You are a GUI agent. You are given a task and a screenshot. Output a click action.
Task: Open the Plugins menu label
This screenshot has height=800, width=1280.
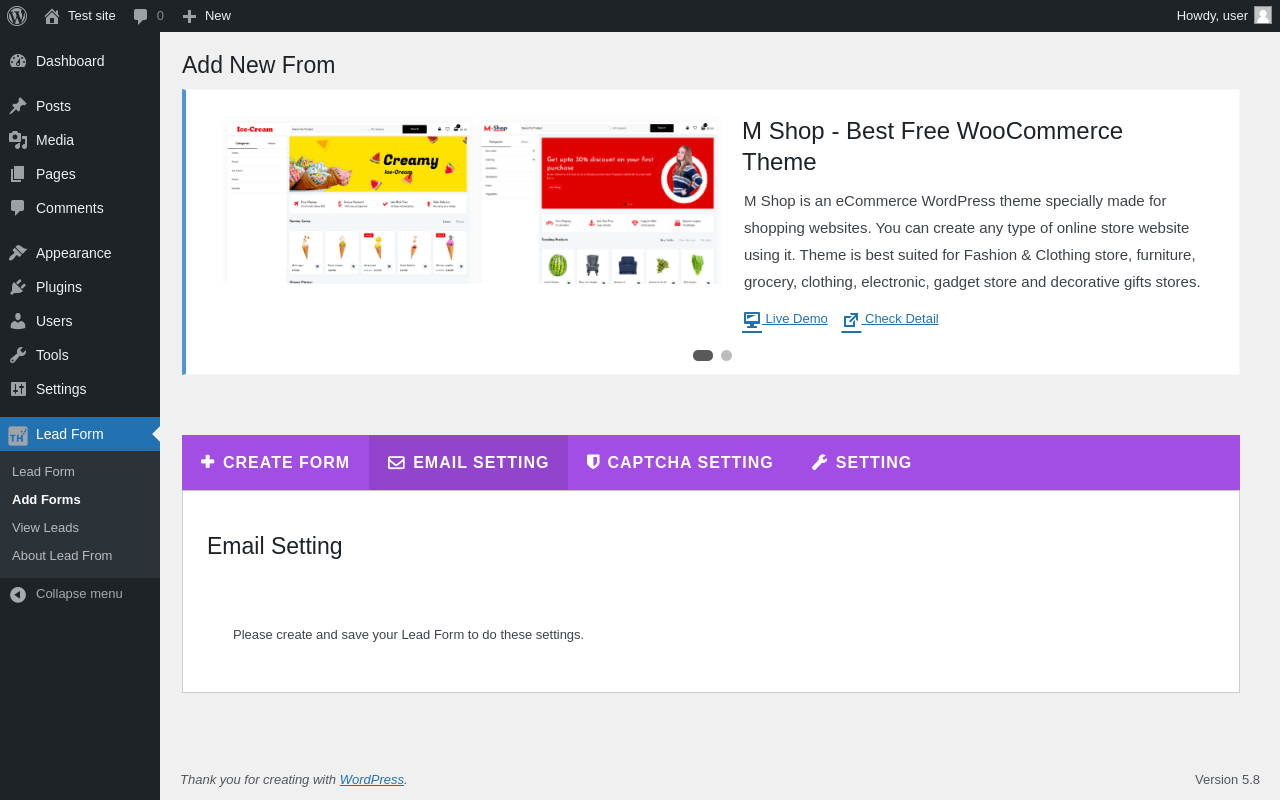click(59, 287)
